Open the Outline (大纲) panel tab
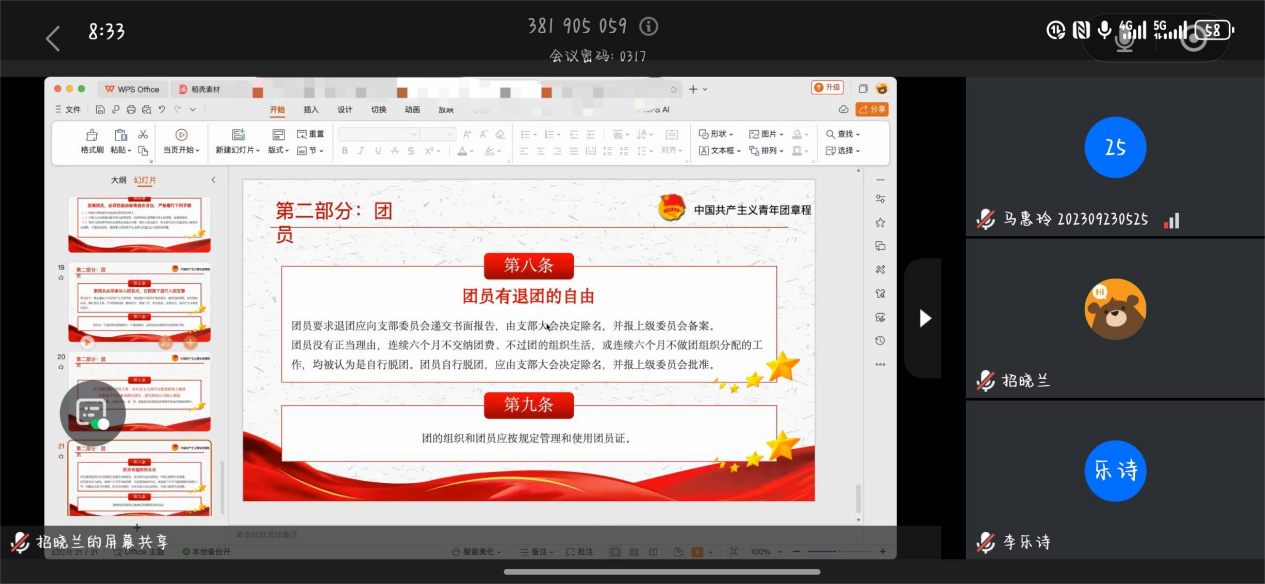 [x=118, y=180]
